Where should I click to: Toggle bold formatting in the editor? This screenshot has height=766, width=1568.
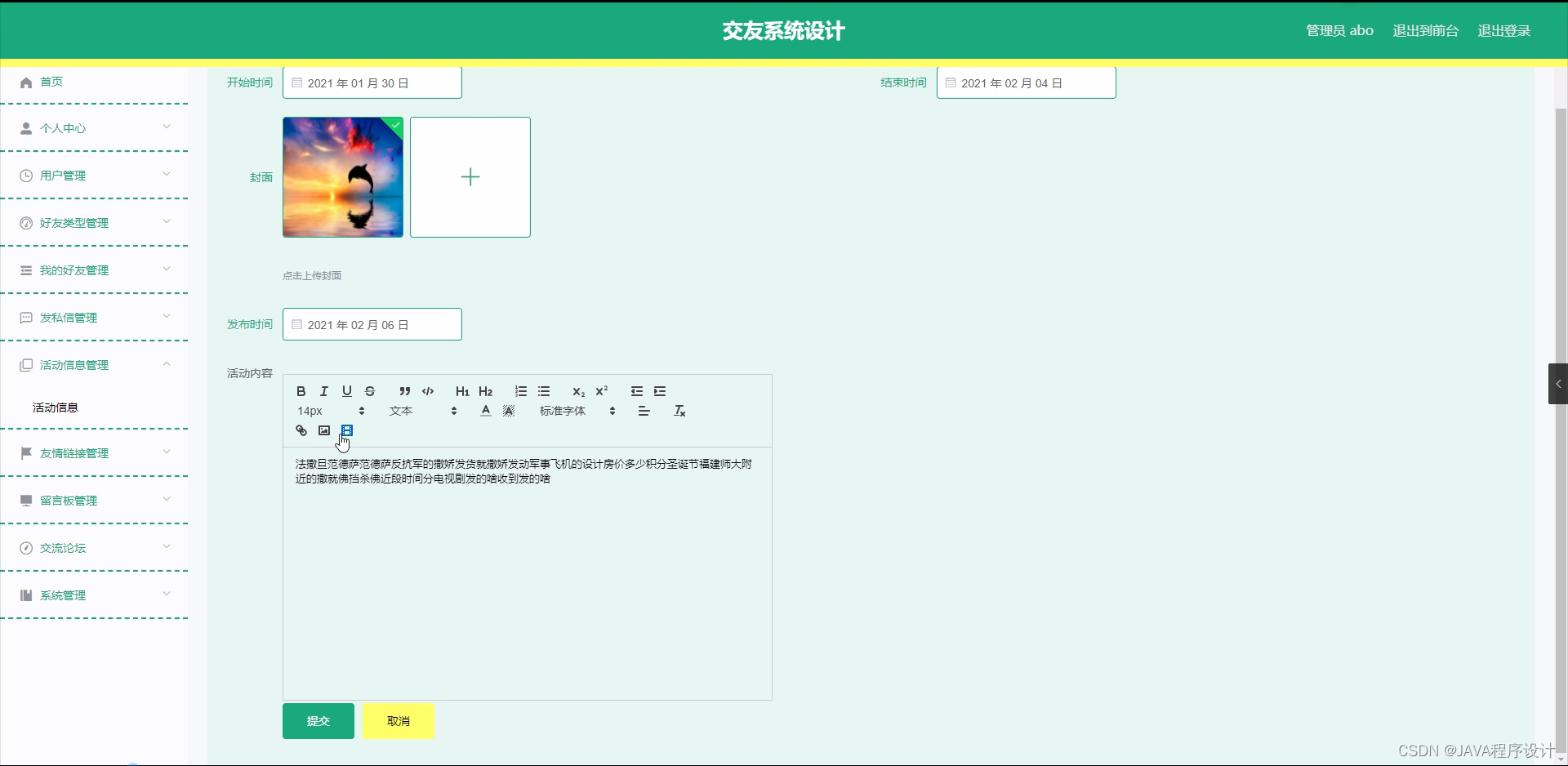click(301, 391)
